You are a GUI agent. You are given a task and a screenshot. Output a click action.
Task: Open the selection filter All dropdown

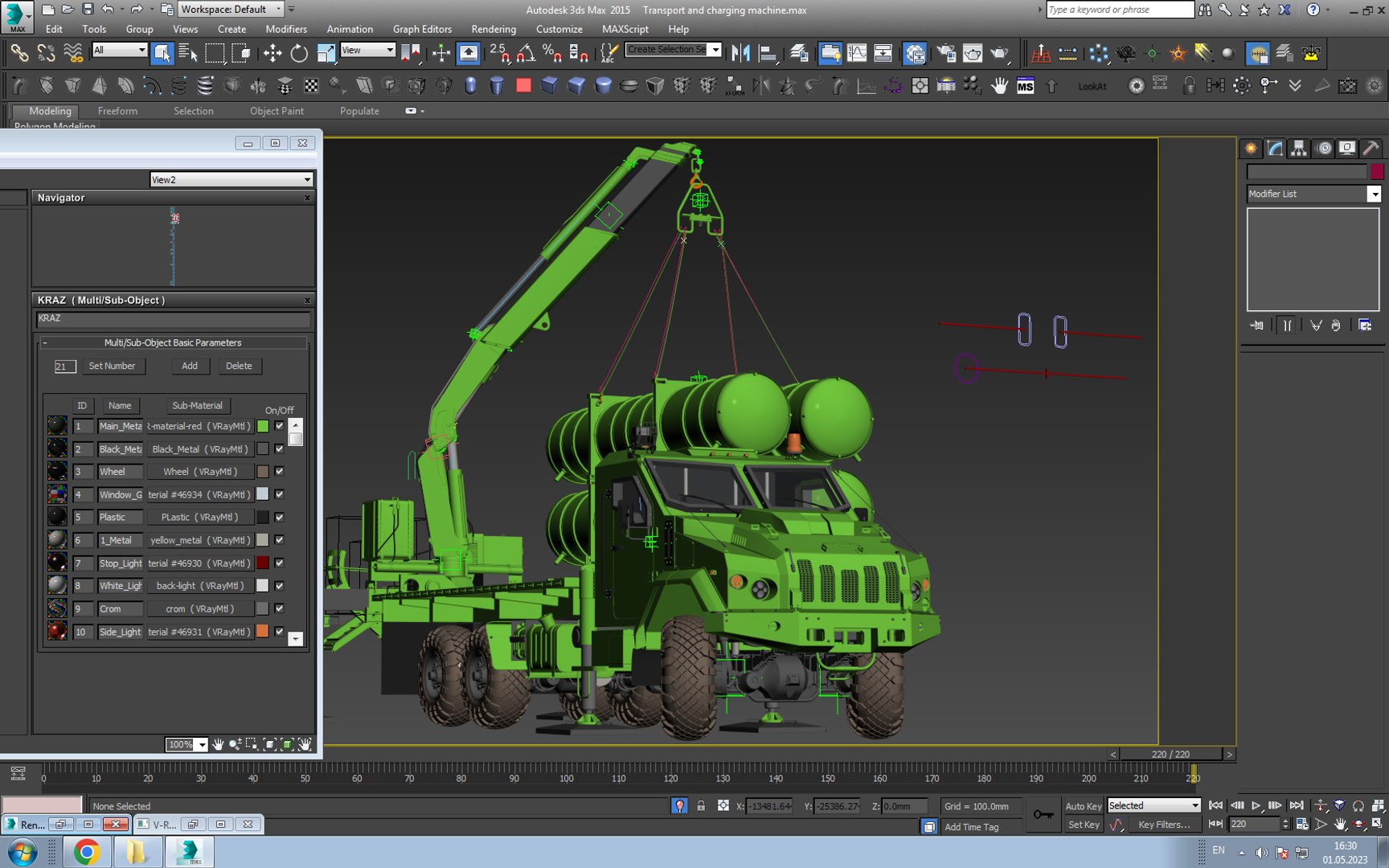(119, 50)
